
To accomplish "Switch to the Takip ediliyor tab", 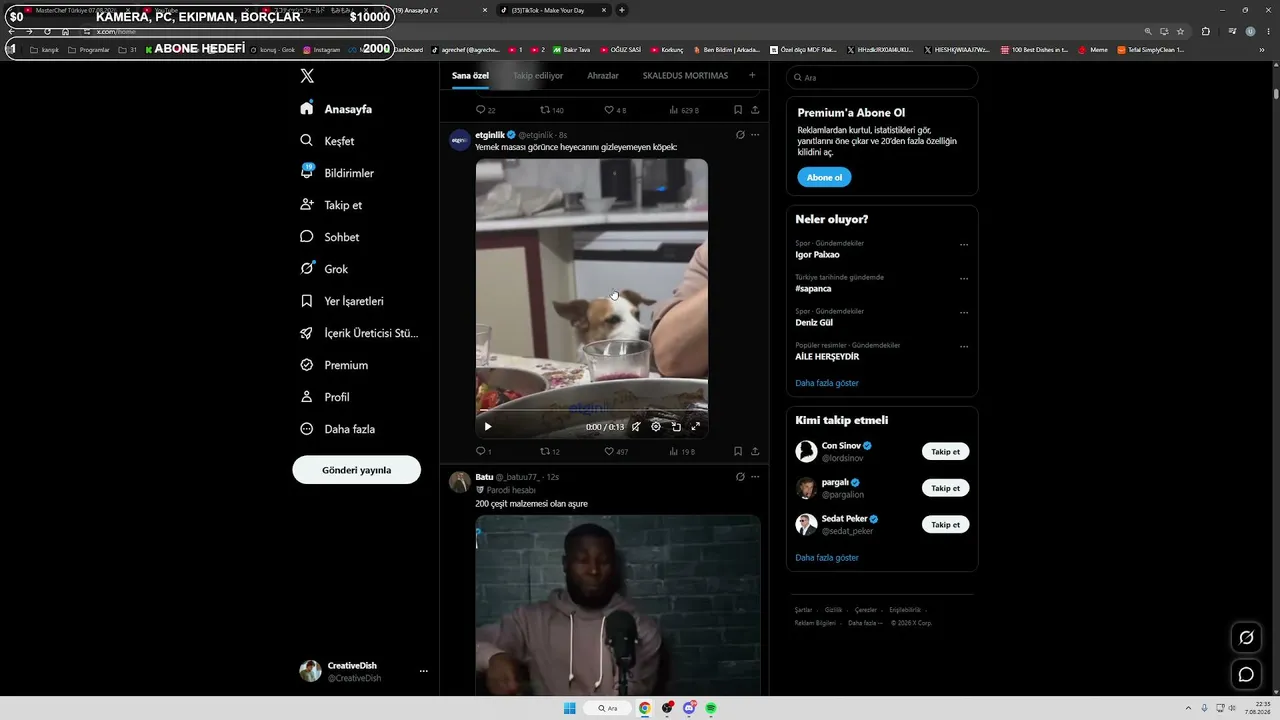I will pyautogui.click(x=538, y=76).
